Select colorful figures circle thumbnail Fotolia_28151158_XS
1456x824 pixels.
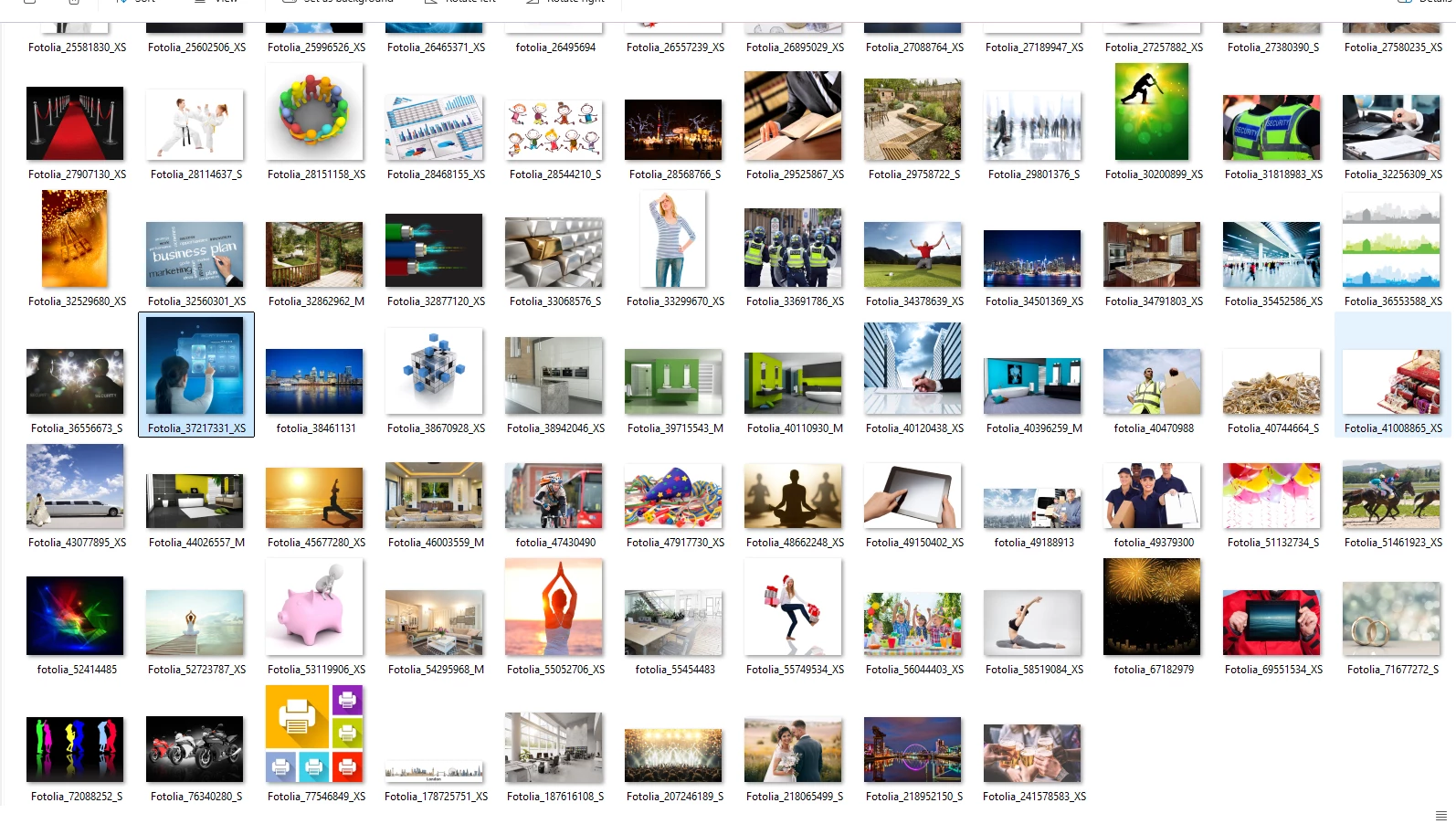pyautogui.click(x=314, y=111)
